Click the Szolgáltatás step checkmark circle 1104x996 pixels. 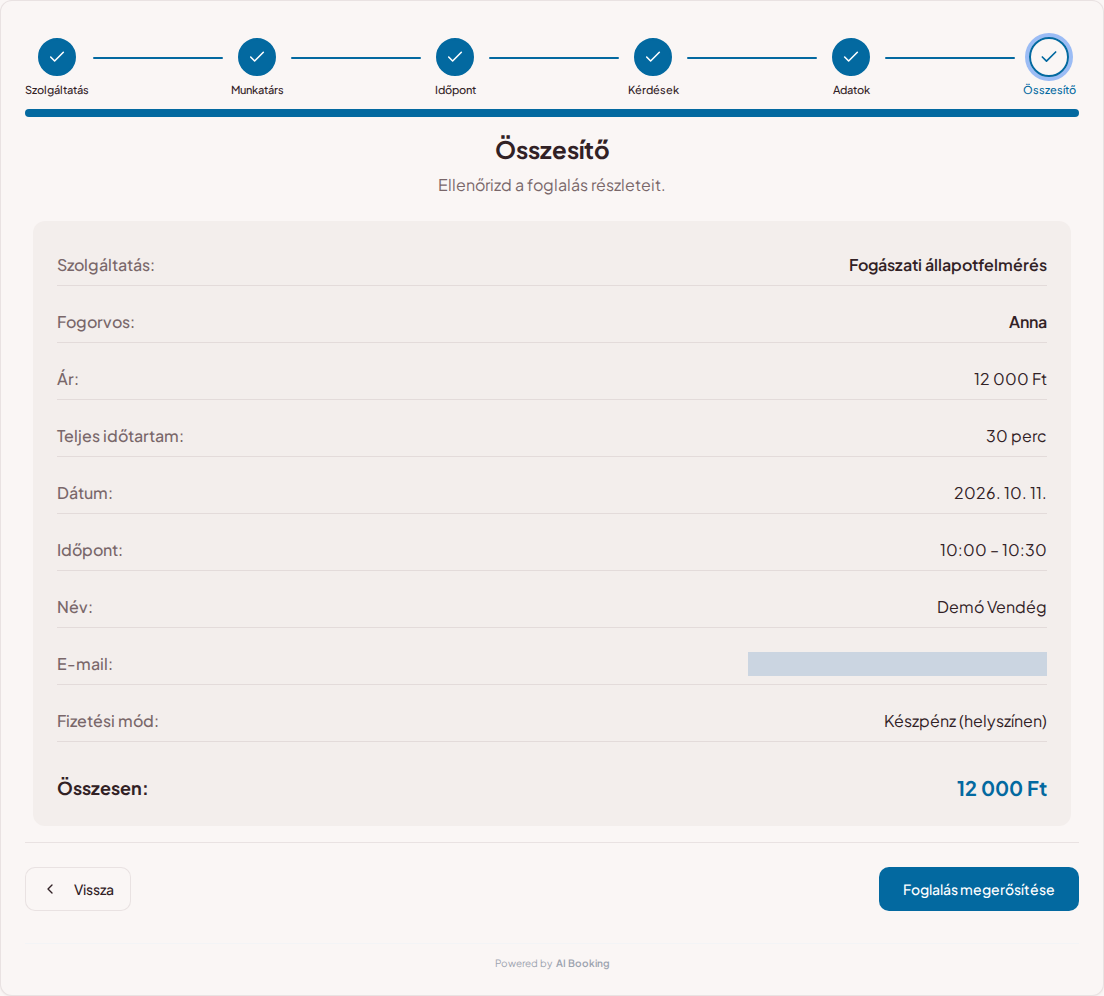(x=57, y=57)
